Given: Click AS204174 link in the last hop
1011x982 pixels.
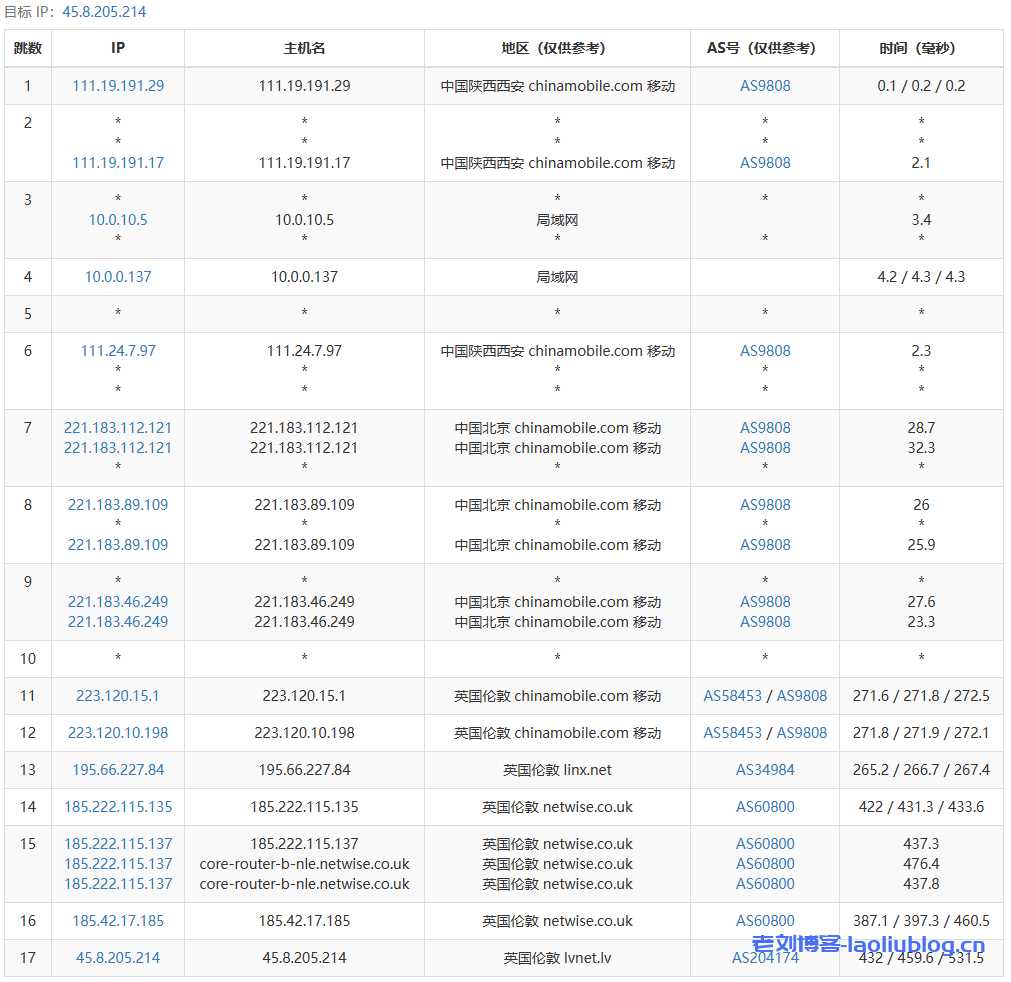Looking at the screenshot, I should (763, 957).
